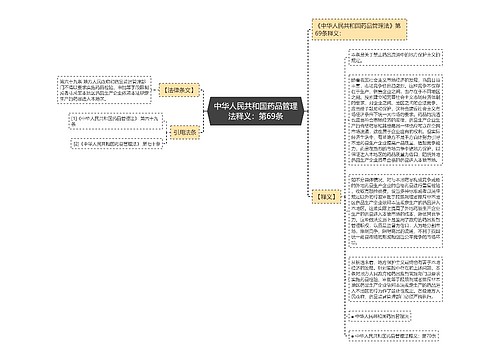Open the bulleted 释义:第70条 node

tap(393, 336)
